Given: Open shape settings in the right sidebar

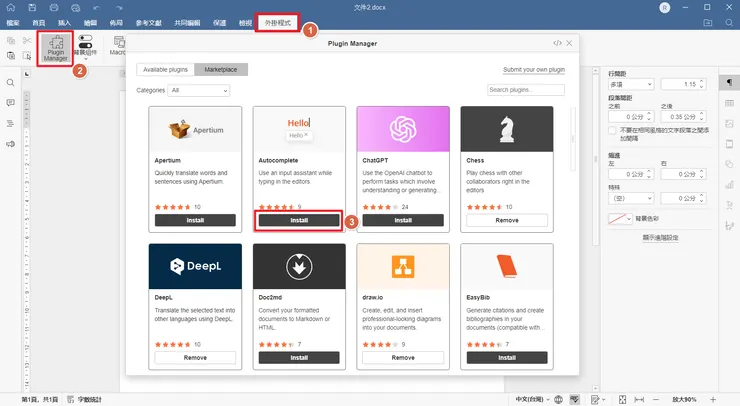Looking at the screenshot, I should 729,164.
